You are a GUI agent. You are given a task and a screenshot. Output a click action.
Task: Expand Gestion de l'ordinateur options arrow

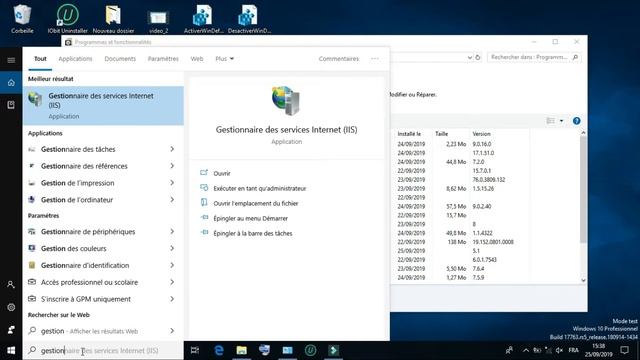[x=172, y=200]
